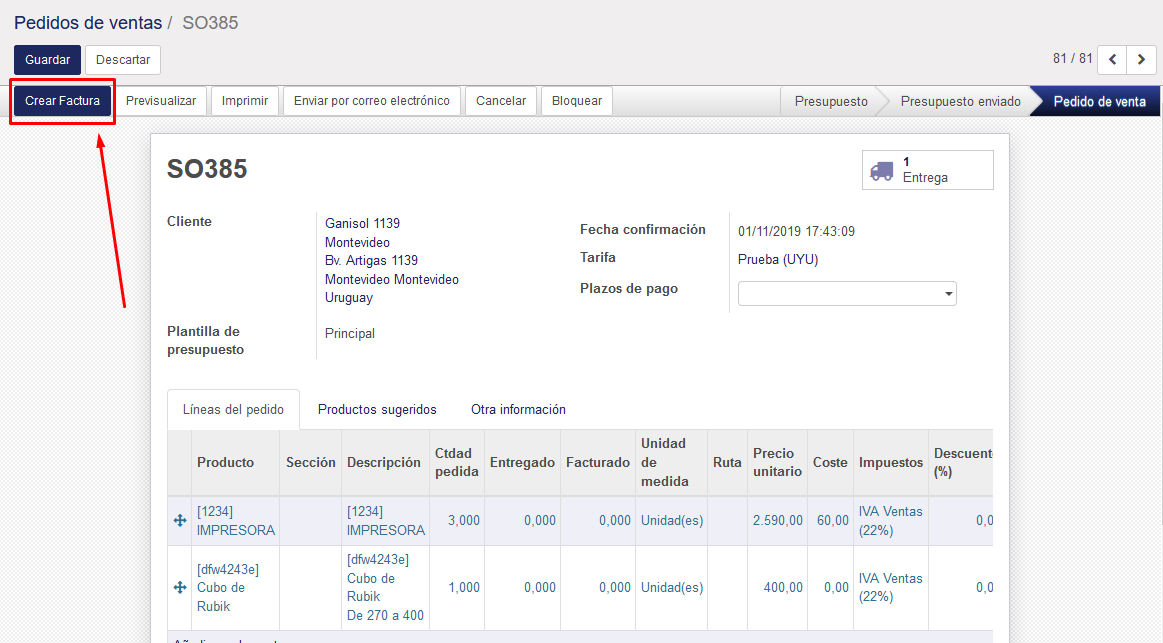Select the Presupuesto enviado stage

(x=961, y=102)
